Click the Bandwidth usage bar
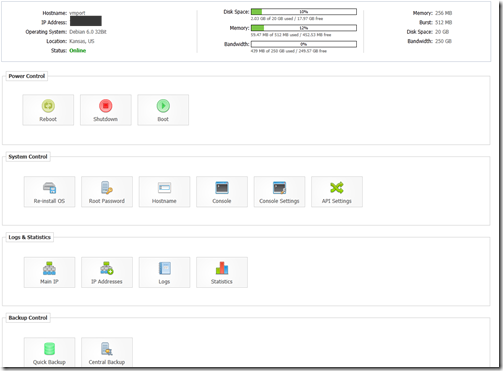Viewport: 503px width, 371px height. point(304,44)
